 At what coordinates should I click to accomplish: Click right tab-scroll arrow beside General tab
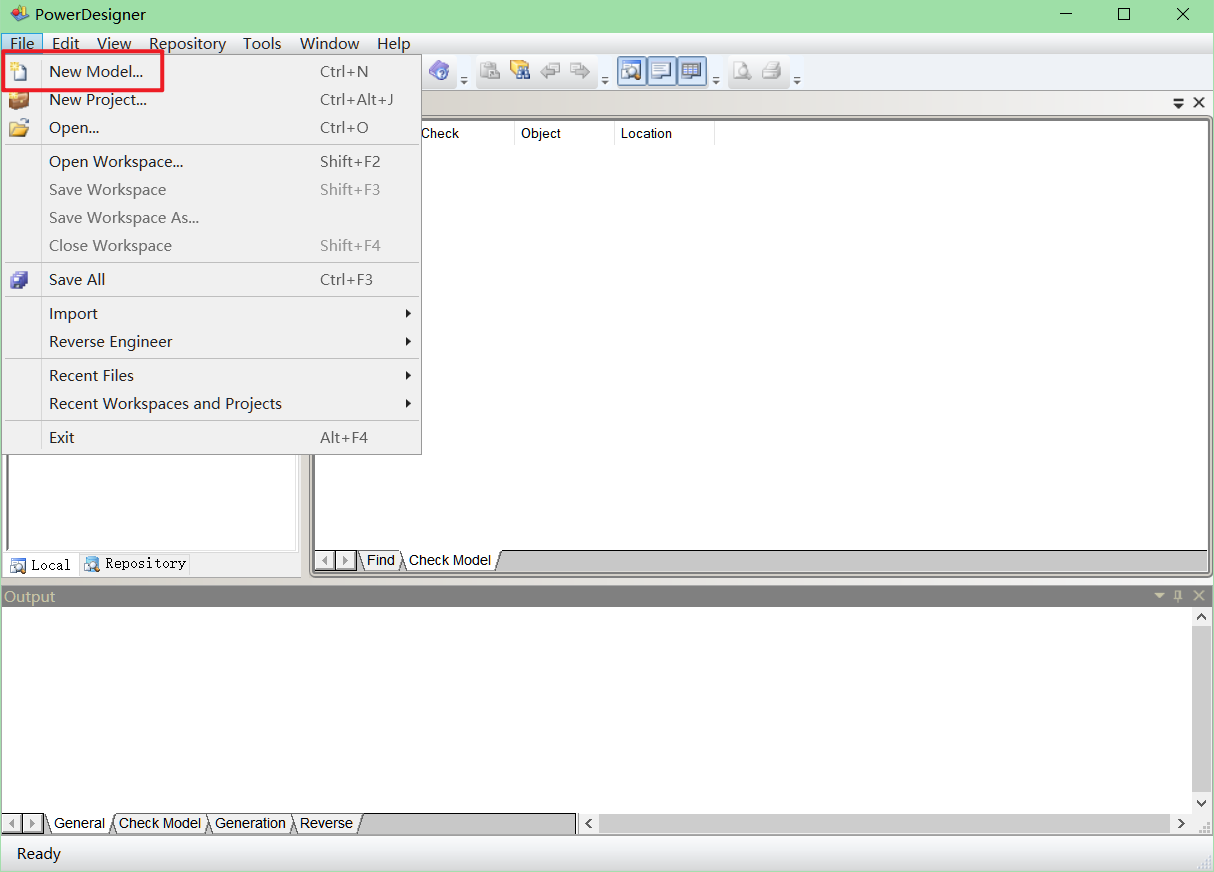(x=33, y=823)
